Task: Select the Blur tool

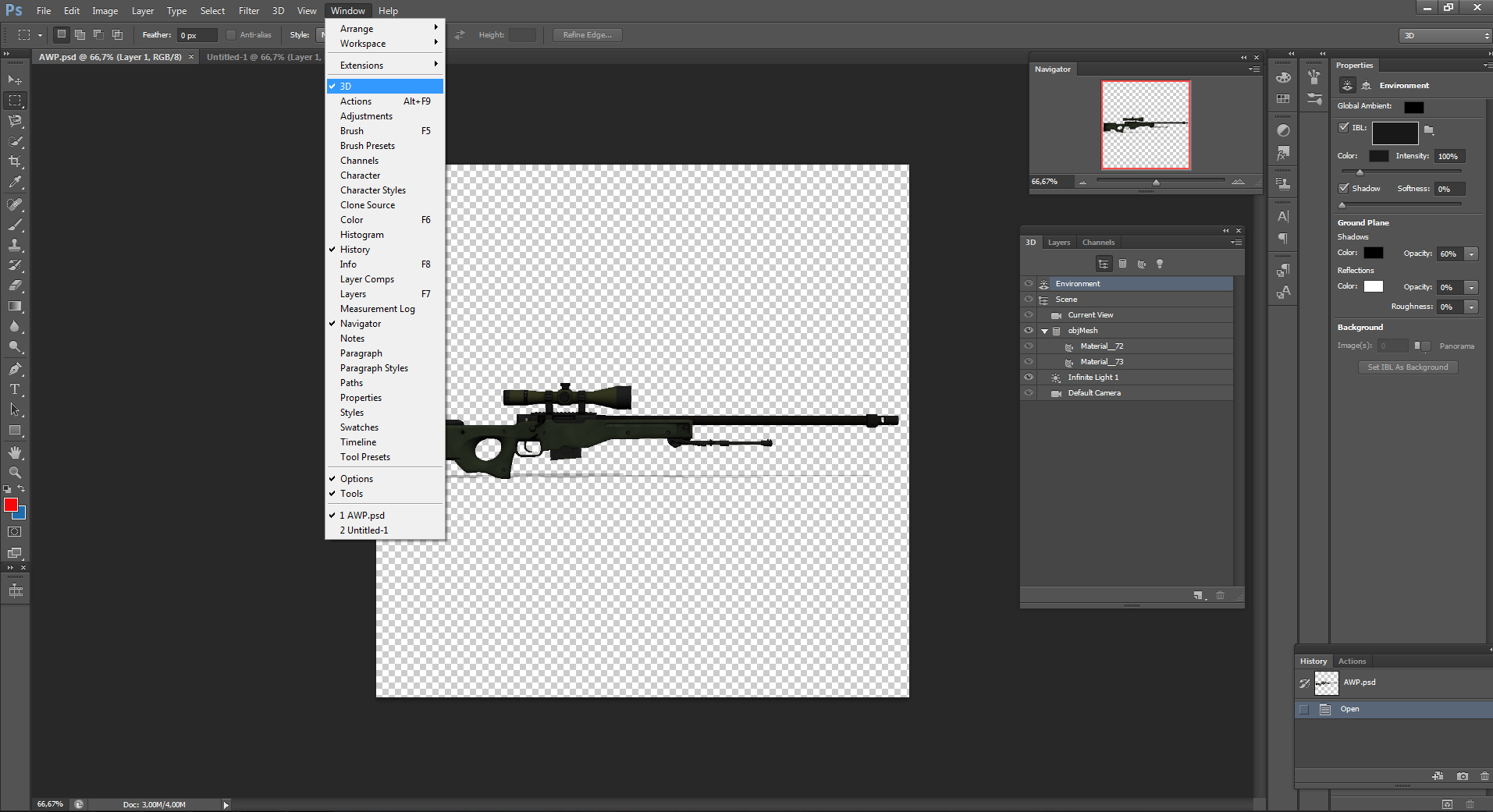Action: [15, 326]
